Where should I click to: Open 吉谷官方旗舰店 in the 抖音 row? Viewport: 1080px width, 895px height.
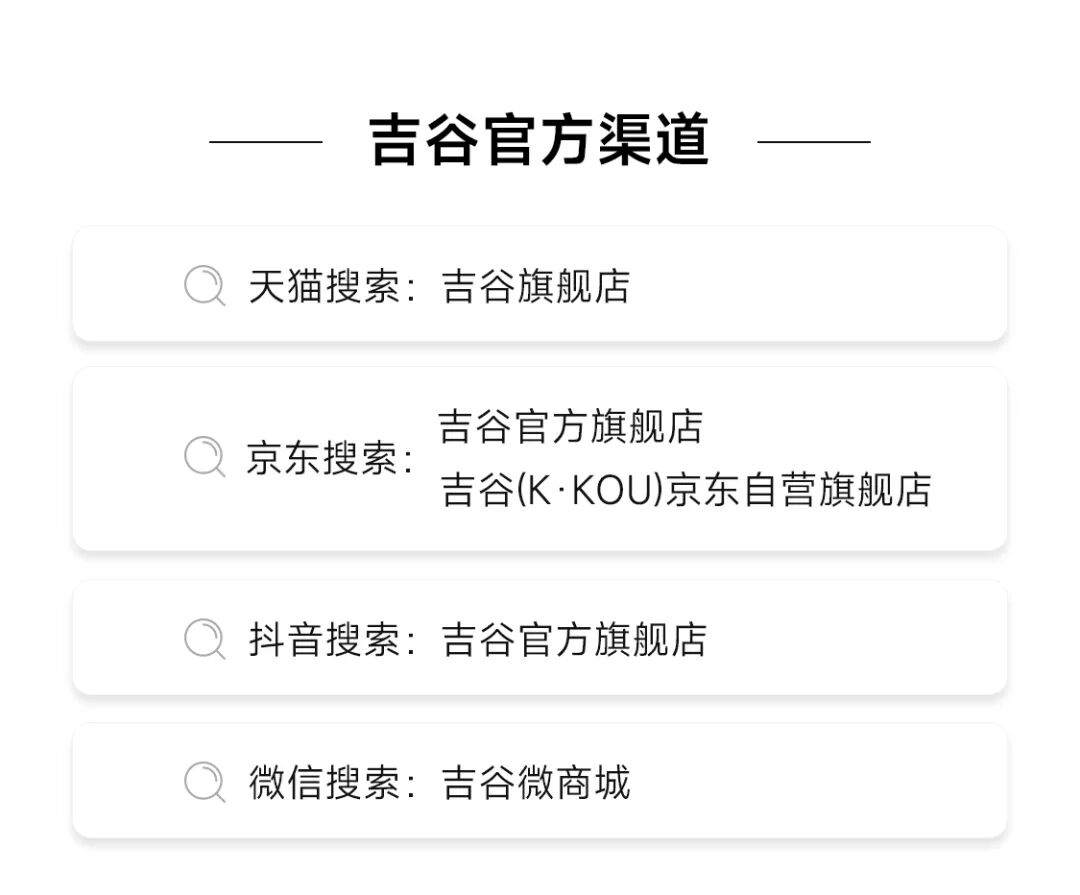(x=574, y=639)
